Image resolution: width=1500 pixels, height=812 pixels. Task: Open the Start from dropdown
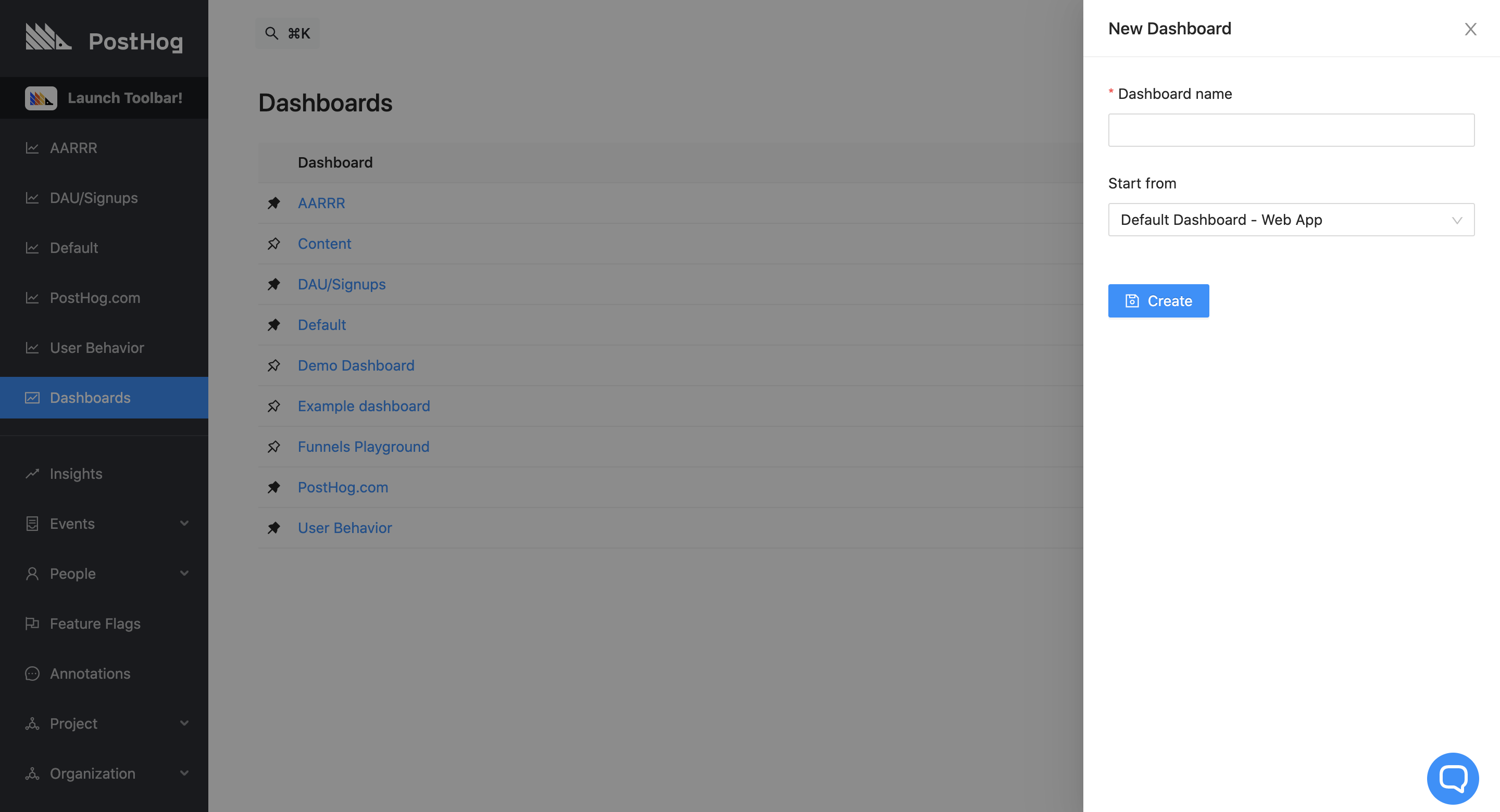(1291, 220)
